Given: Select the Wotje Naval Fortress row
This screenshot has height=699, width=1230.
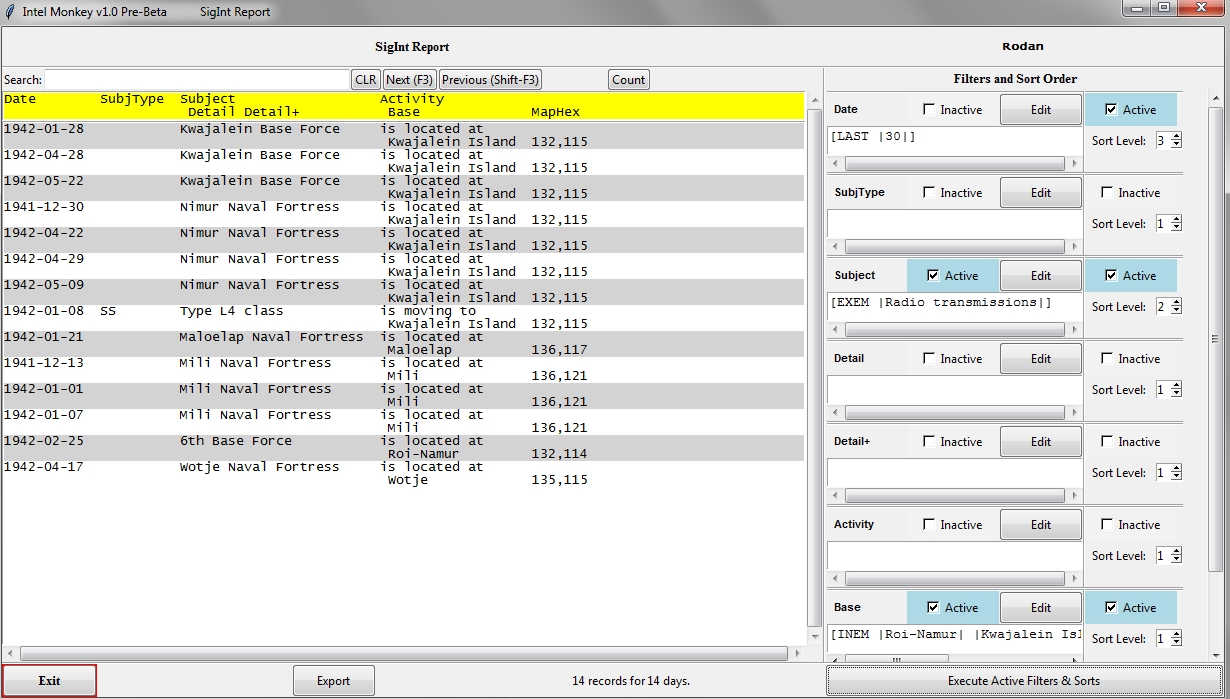Looking at the screenshot, I should pos(404,473).
